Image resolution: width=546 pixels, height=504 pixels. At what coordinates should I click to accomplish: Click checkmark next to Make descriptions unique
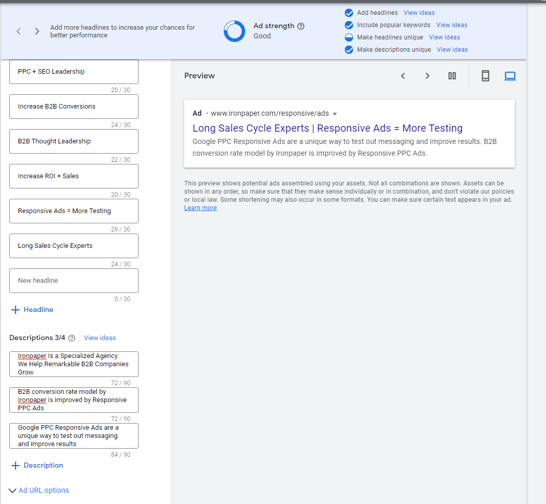click(x=349, y=50)
